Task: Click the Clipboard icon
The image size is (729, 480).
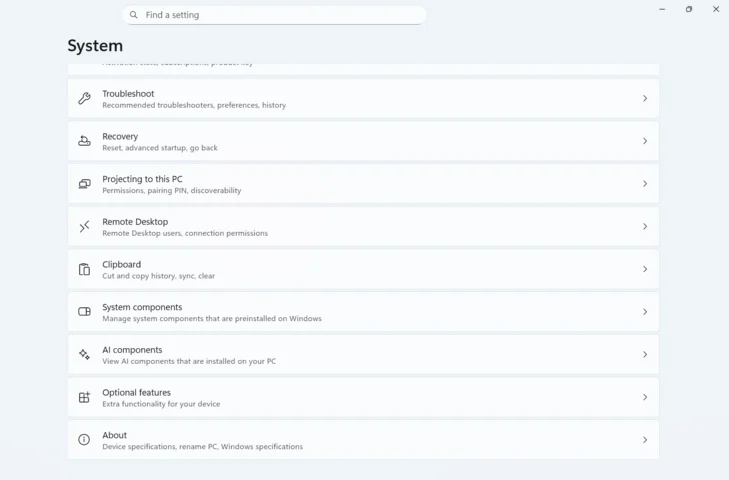Action: coord(84,269)
